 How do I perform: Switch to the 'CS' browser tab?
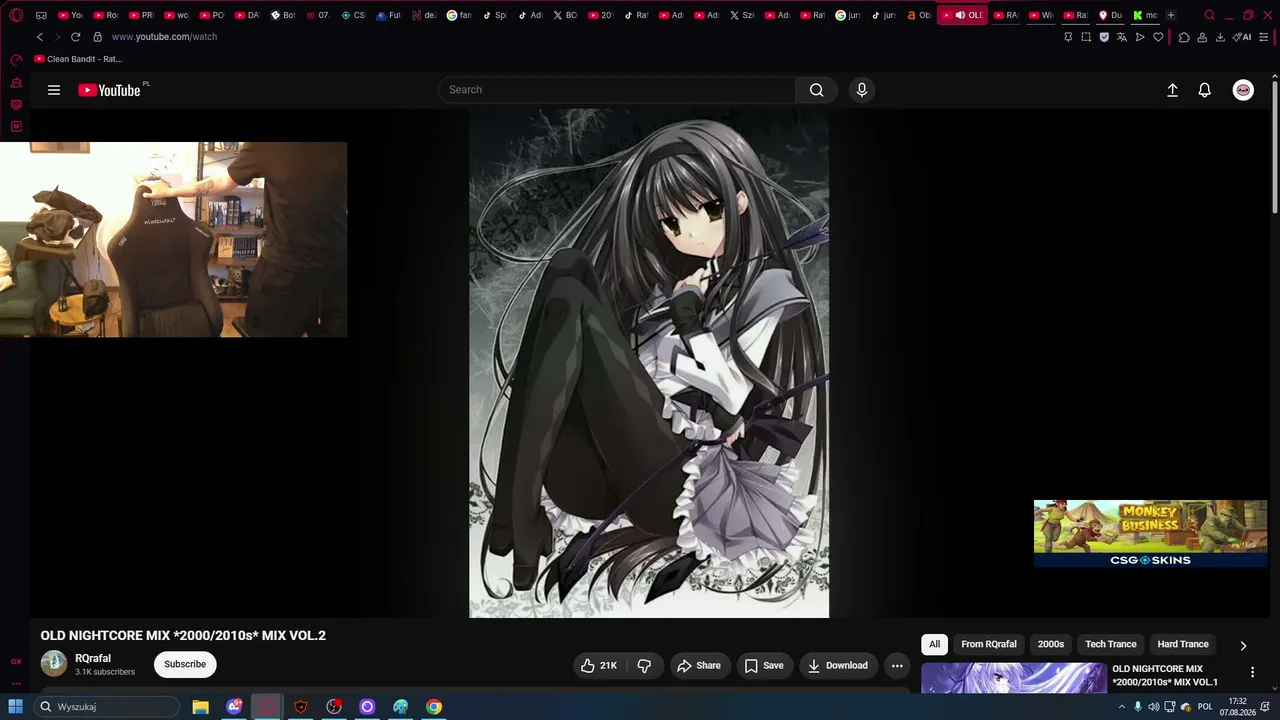[x=354, y=15]
